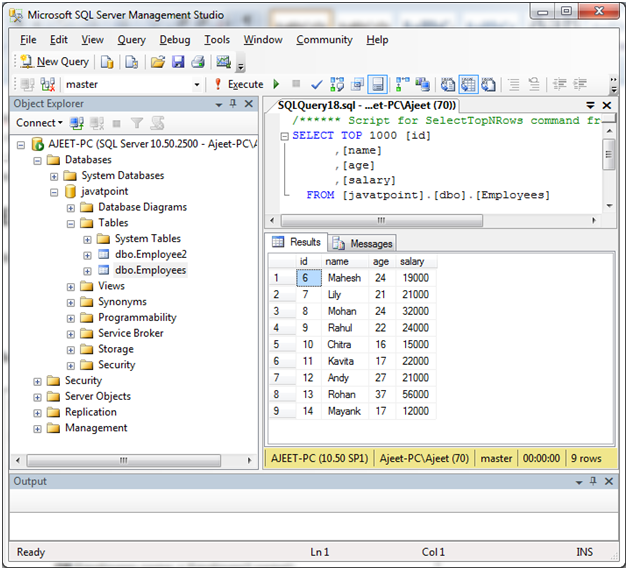Click the query editor vertical scrollbar thumb
This screenshot has height=570, width=628.
[x=609, y=155]
